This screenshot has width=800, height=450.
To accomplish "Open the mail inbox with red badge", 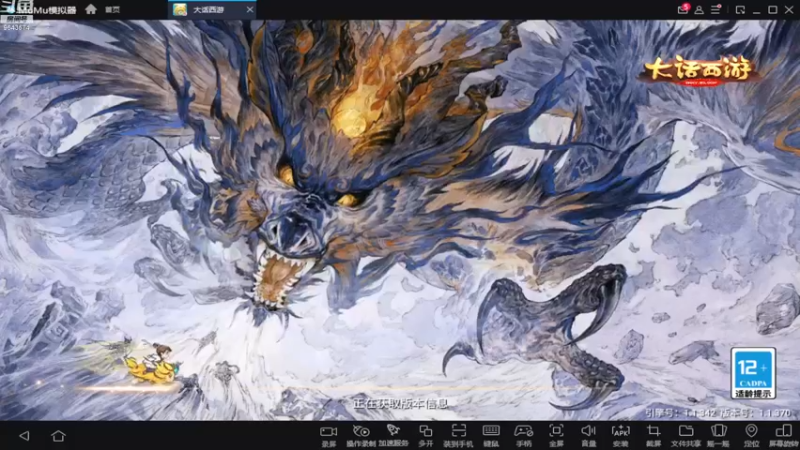I will point(683,9).
